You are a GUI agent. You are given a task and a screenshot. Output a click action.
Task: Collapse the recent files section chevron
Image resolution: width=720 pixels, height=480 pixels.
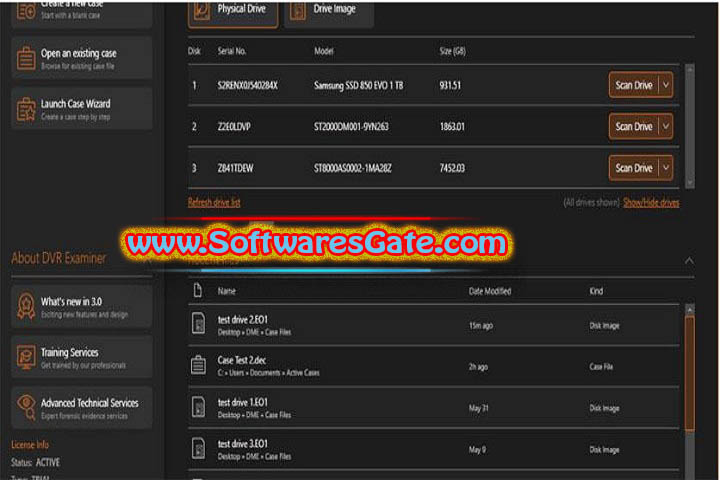click(x=689, y=260)
